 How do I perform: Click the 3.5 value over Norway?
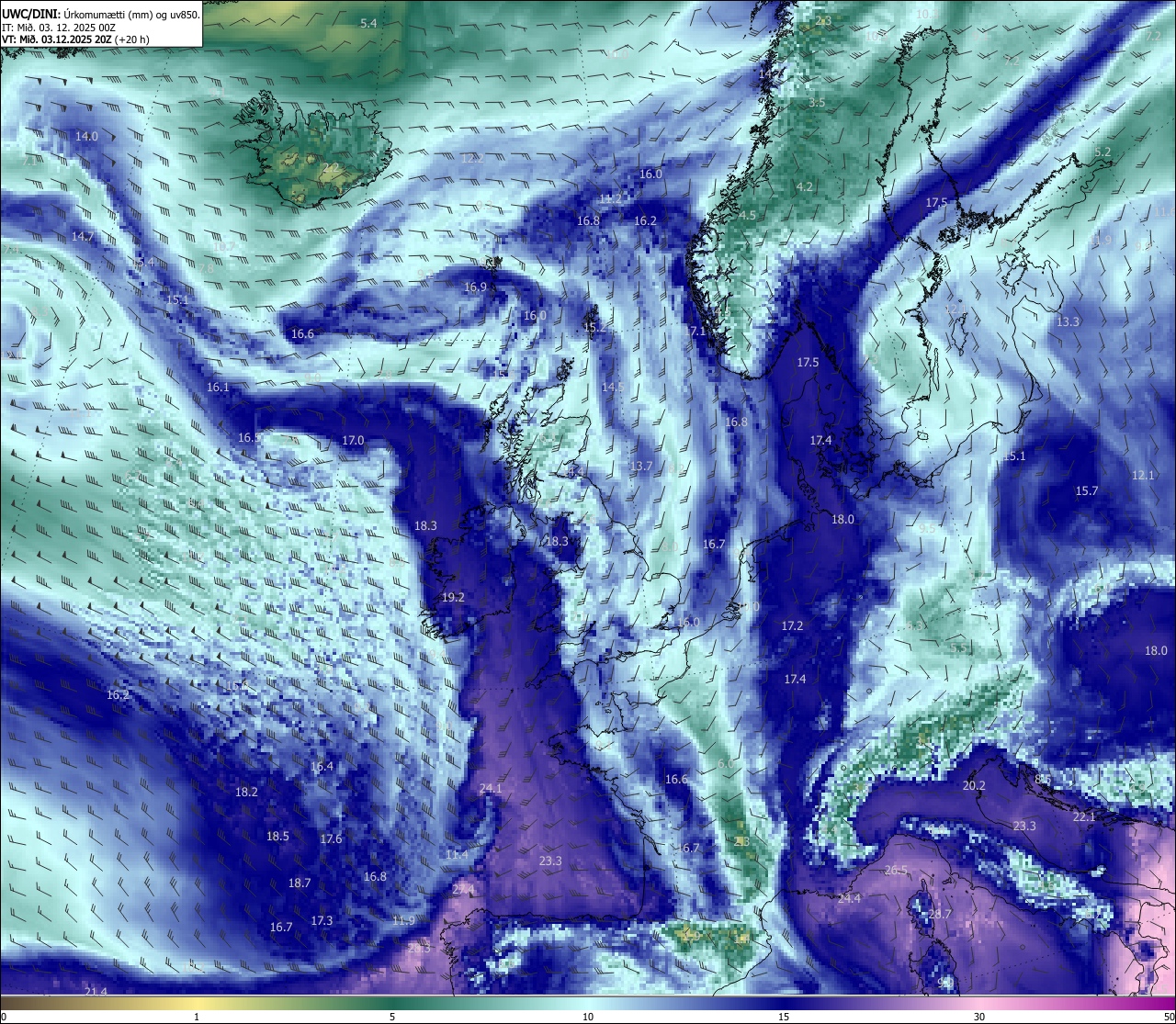click(x=817, y=102)
